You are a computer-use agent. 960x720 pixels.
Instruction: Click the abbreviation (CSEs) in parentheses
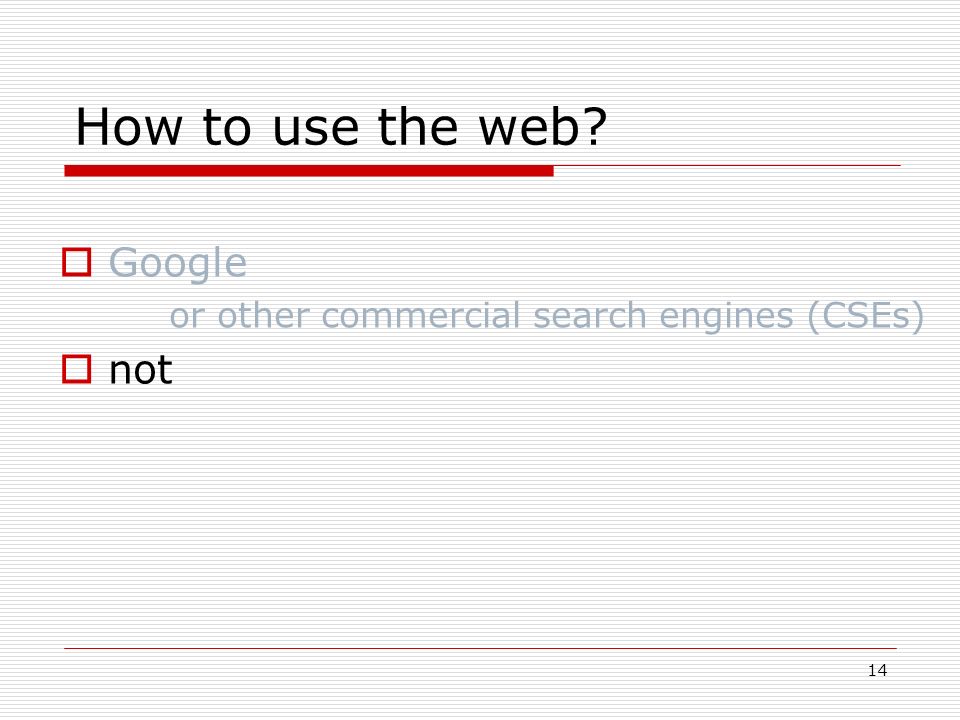point(866,317)
